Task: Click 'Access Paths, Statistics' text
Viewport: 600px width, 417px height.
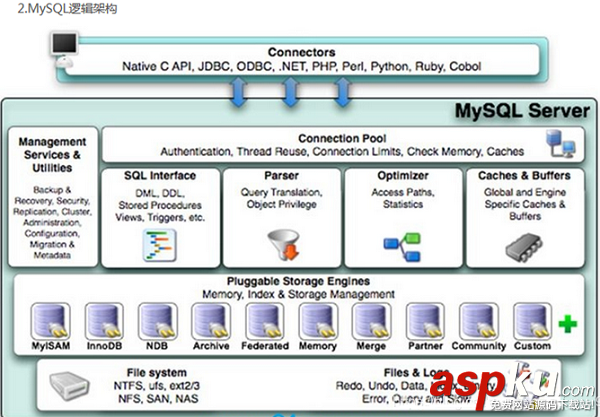Action: [x=403, y=198]
